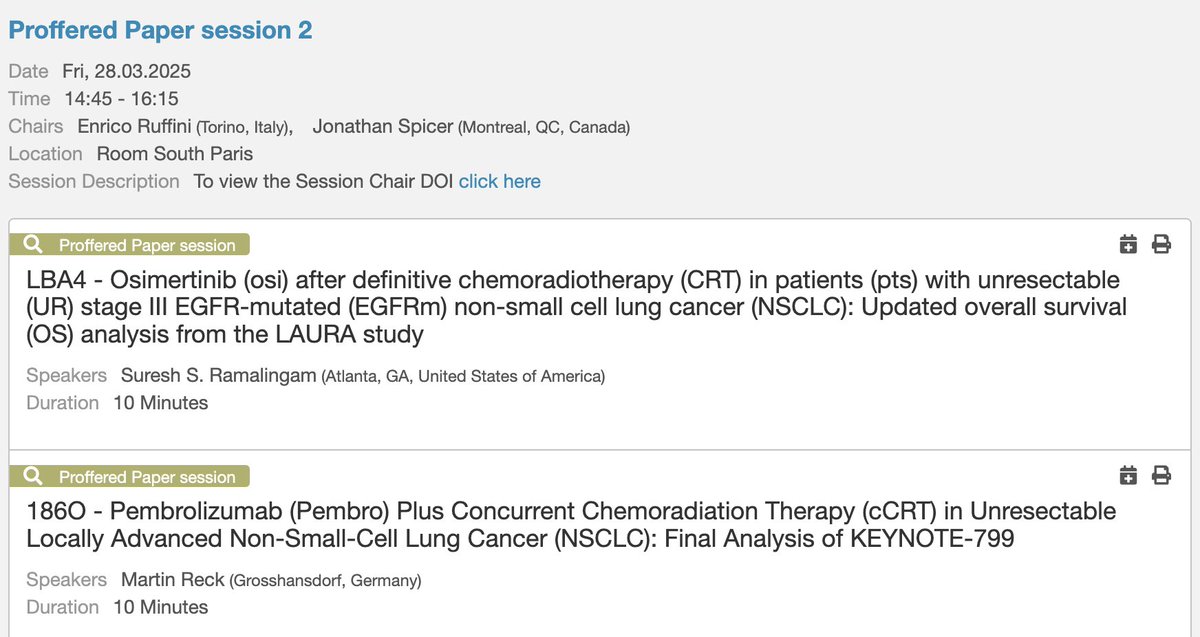1200x637 pixels.
Task: Click the Room South Paris location
Action: pyautogui.click(x=175, y=154)
